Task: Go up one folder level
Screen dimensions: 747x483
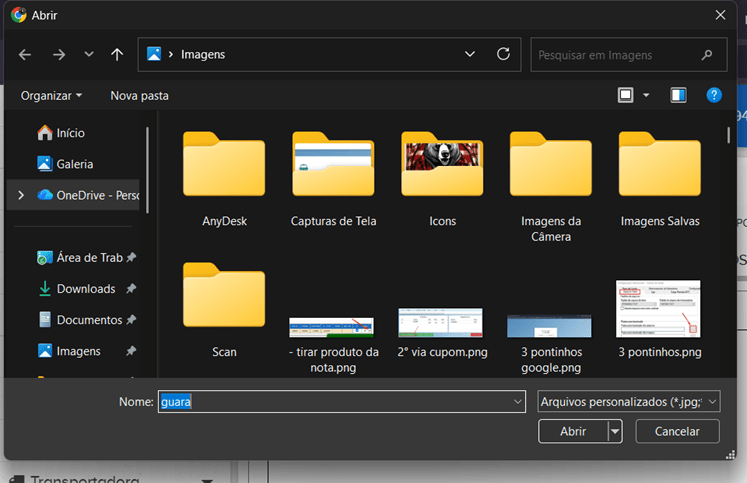Action: 117,55
